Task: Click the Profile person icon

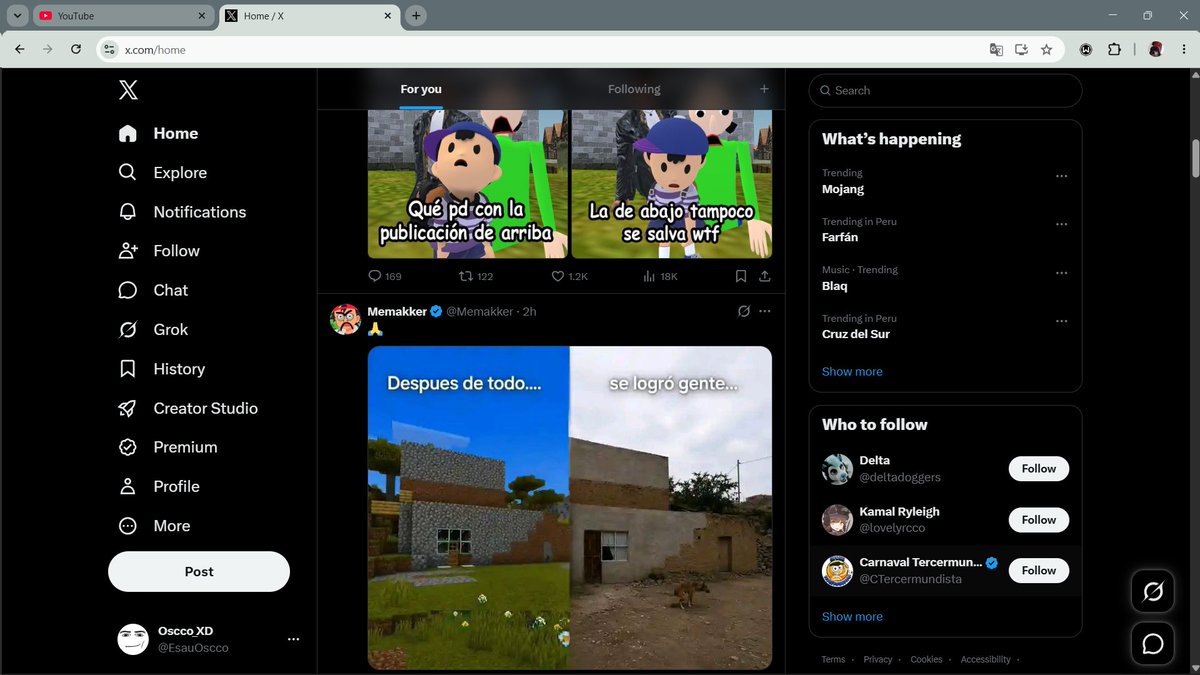Action: pos(128,486)
